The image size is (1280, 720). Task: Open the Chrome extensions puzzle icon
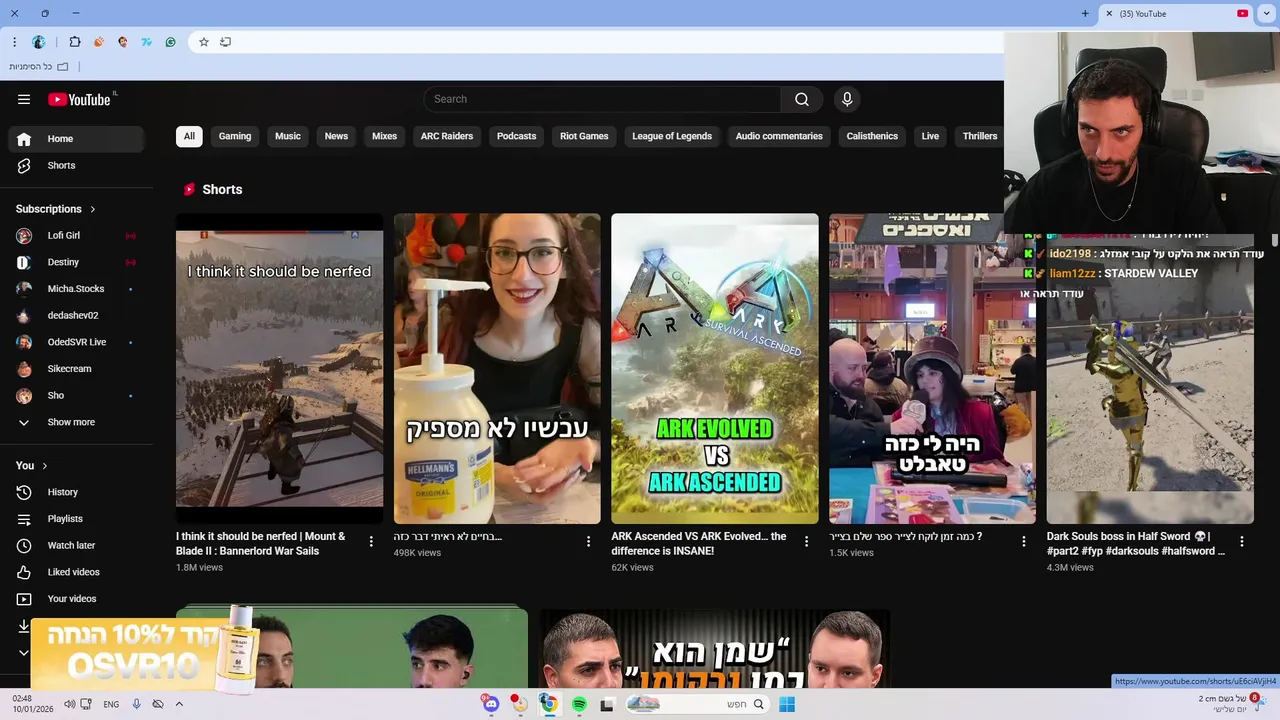pyautogui.click(x=75, y=42)
